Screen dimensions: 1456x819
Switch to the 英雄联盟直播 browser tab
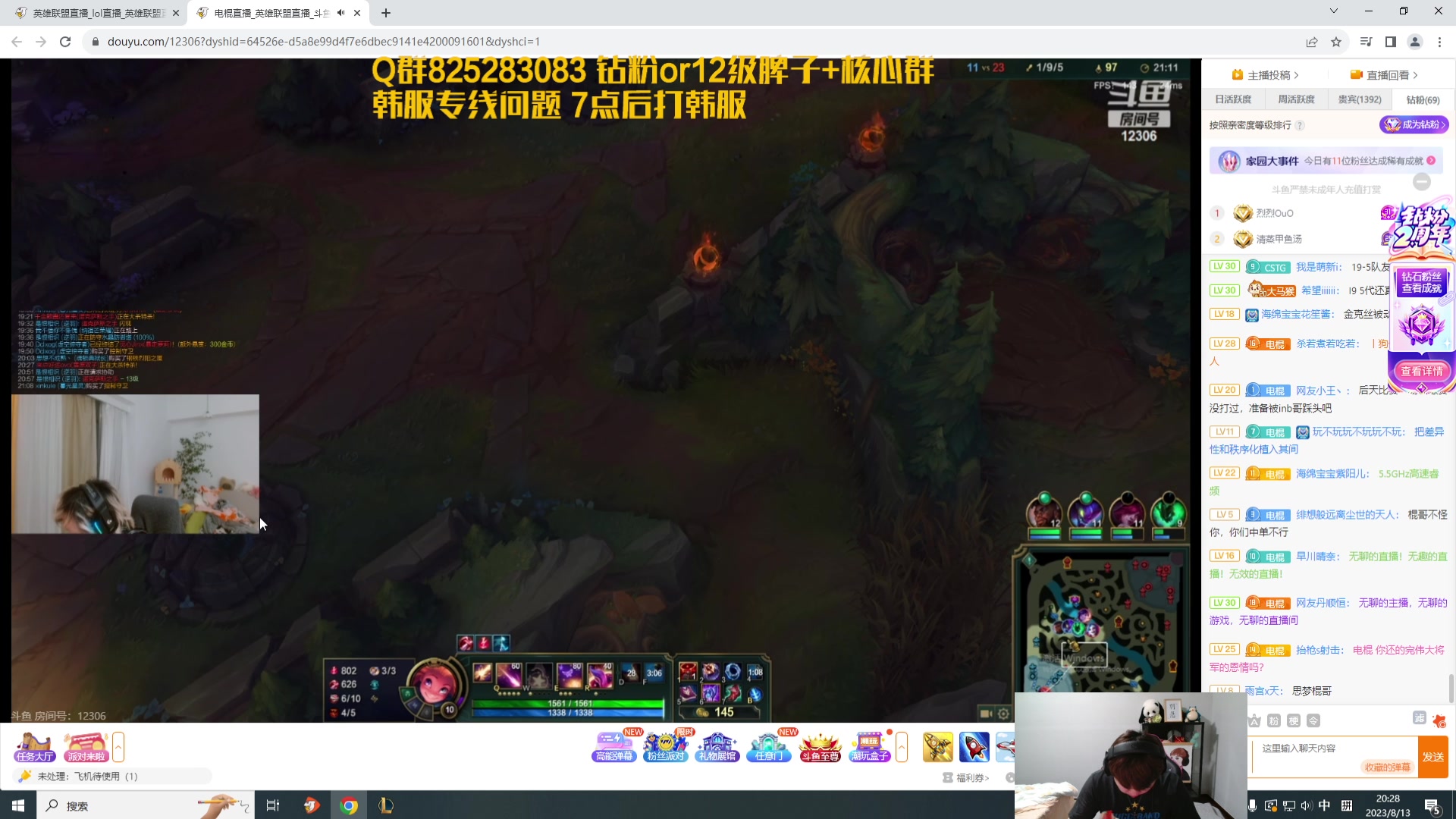point(97,13)
